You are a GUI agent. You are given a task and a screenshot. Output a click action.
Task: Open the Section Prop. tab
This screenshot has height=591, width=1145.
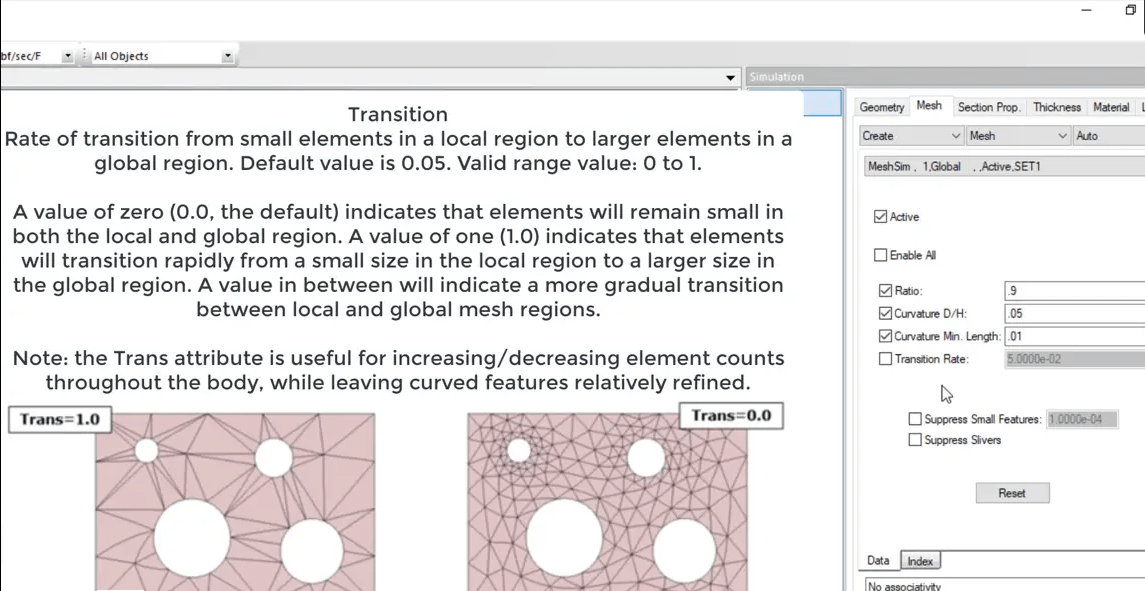(x=989, y=107)
